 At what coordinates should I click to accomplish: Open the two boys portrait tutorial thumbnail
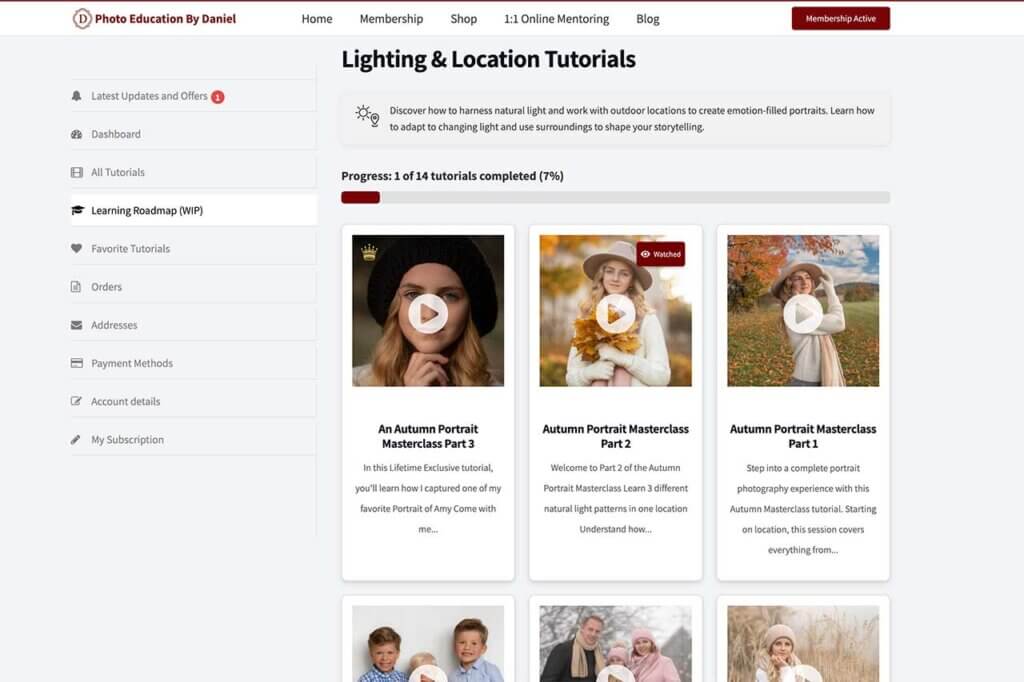point(428,643)
